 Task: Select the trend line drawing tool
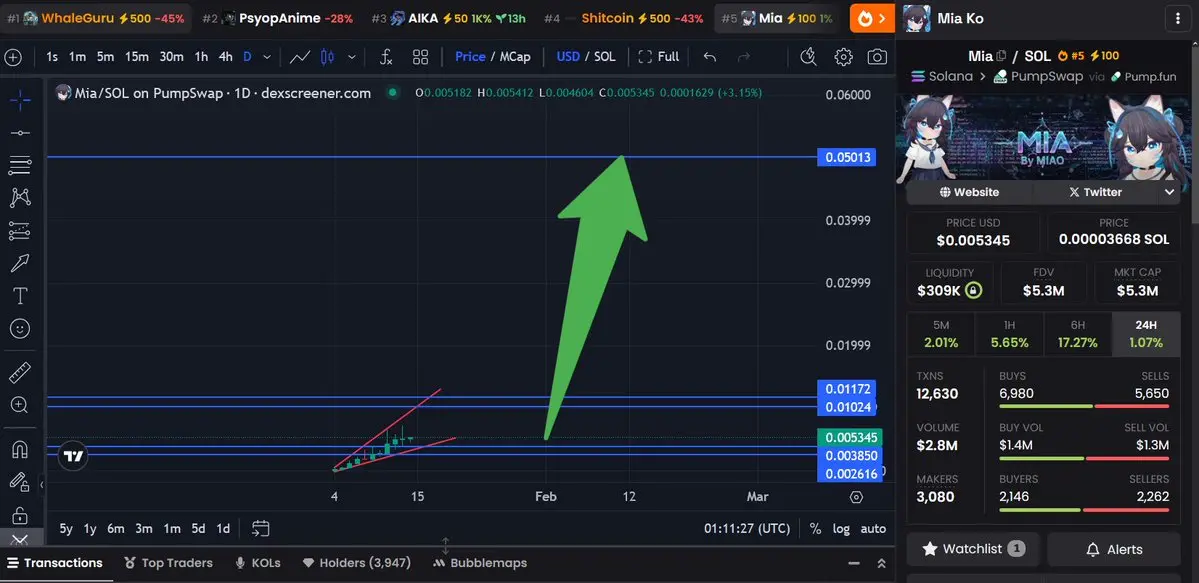(20, 133)
